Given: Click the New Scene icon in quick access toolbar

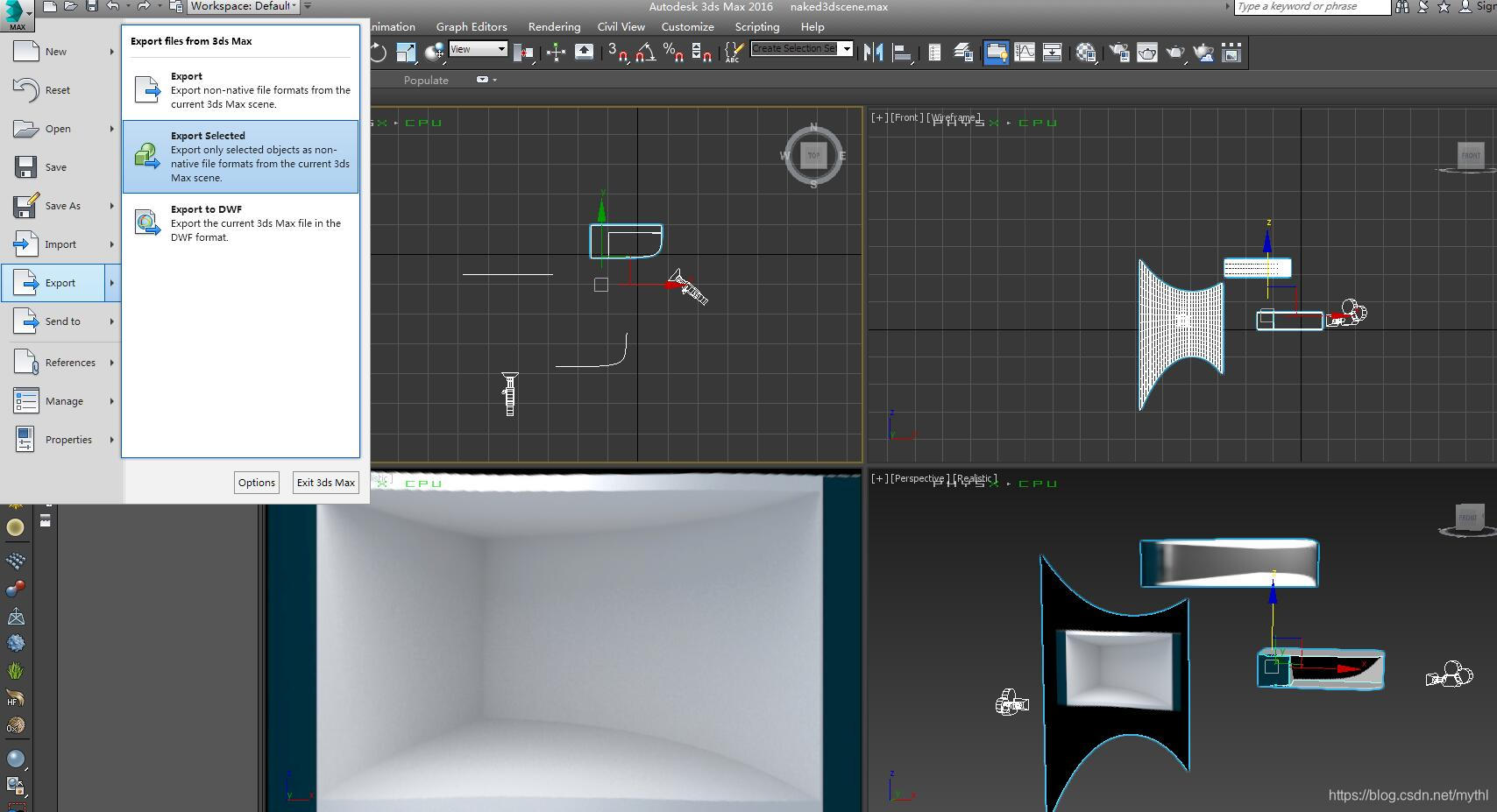Looking at the screenshot, I should click(50, 6).
